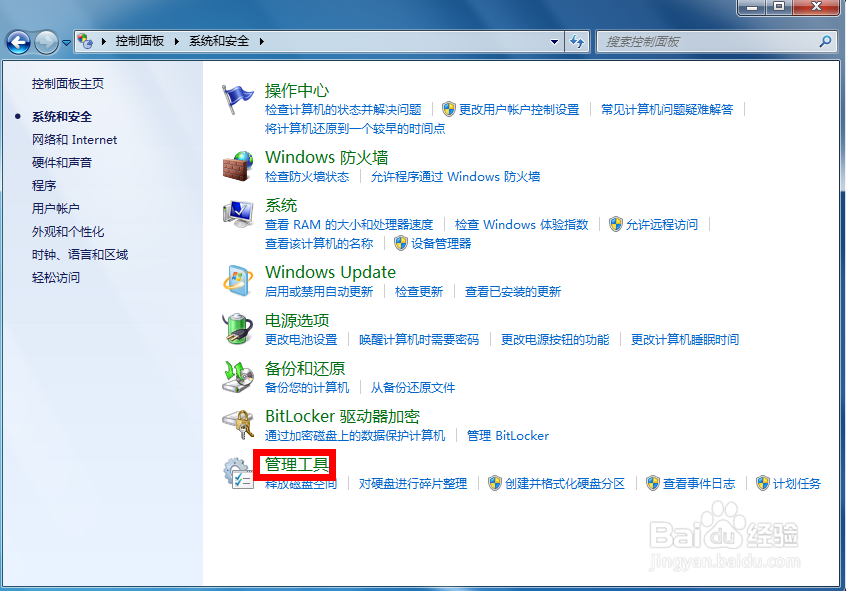Expand the arrow after 系统和安全 breadcrumb
Image resolution: width=846 pixels, height=591 pixels.
(262, 42)
